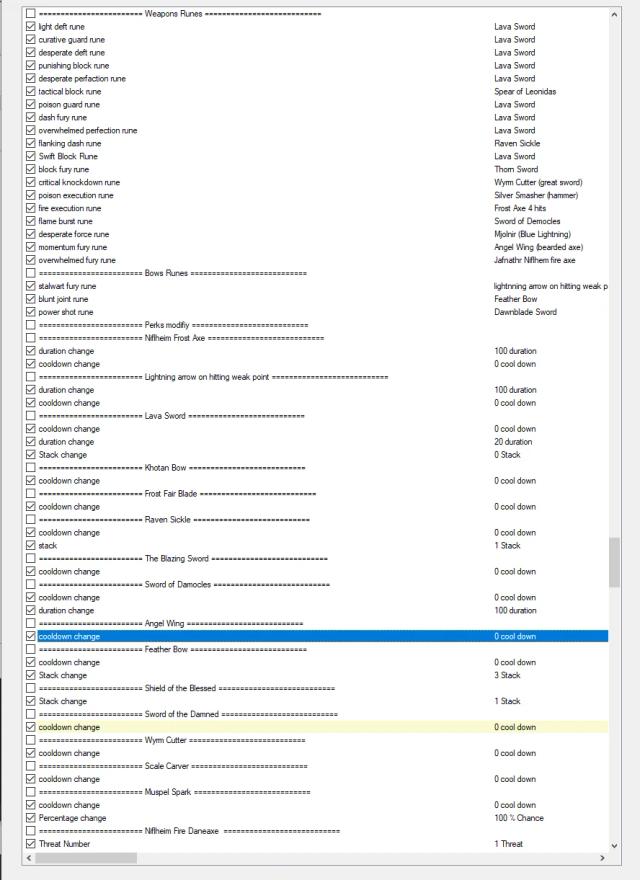Screen dimensions: 640x880
Task: Click Raven Sickle value of flanking dash rune
Action: [517, 143]
